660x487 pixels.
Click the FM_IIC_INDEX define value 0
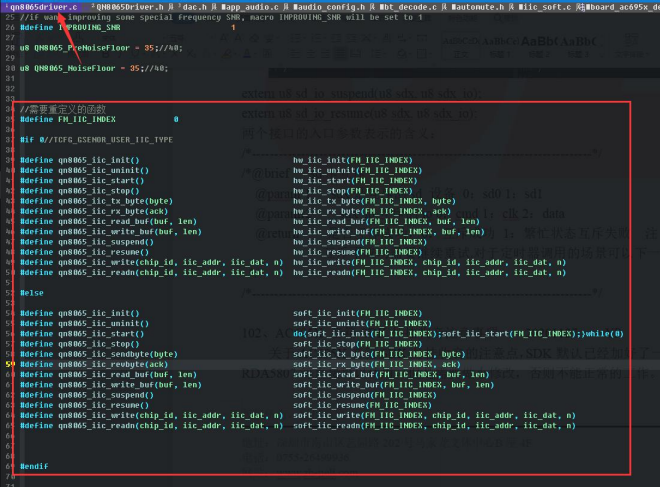(176, 120)
